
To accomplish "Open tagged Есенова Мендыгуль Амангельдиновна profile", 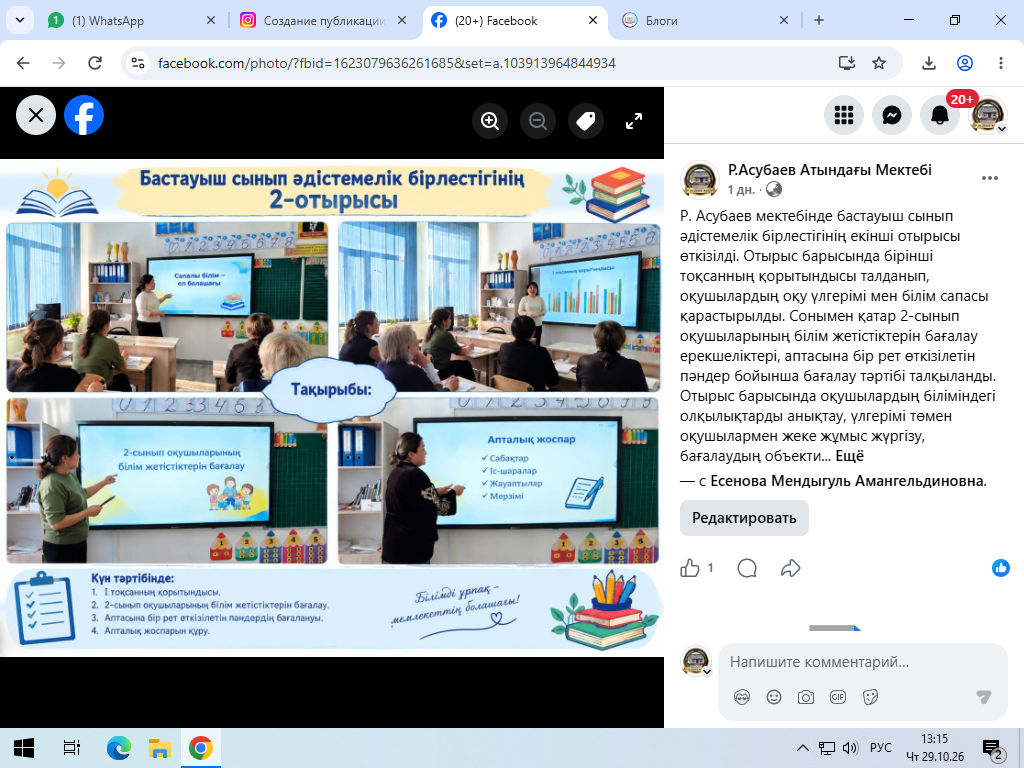I will coord(847,481).
